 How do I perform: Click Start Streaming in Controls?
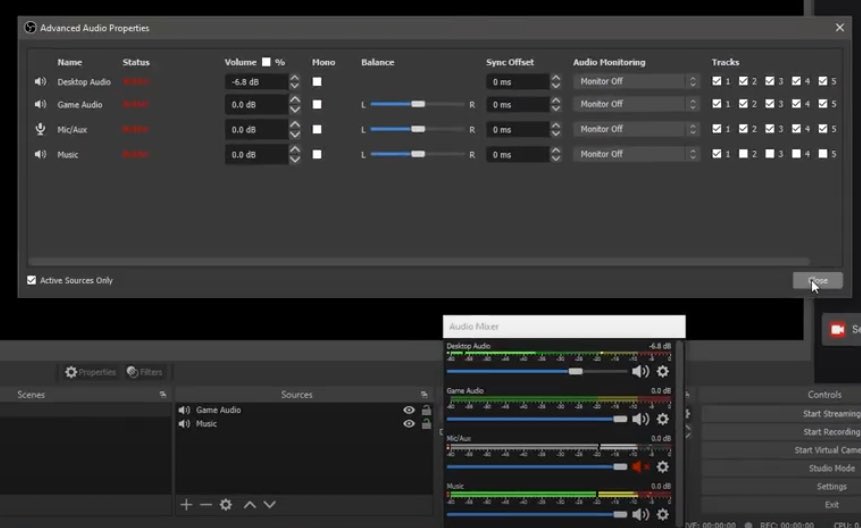pyautogui.click(x=831, y=414)
